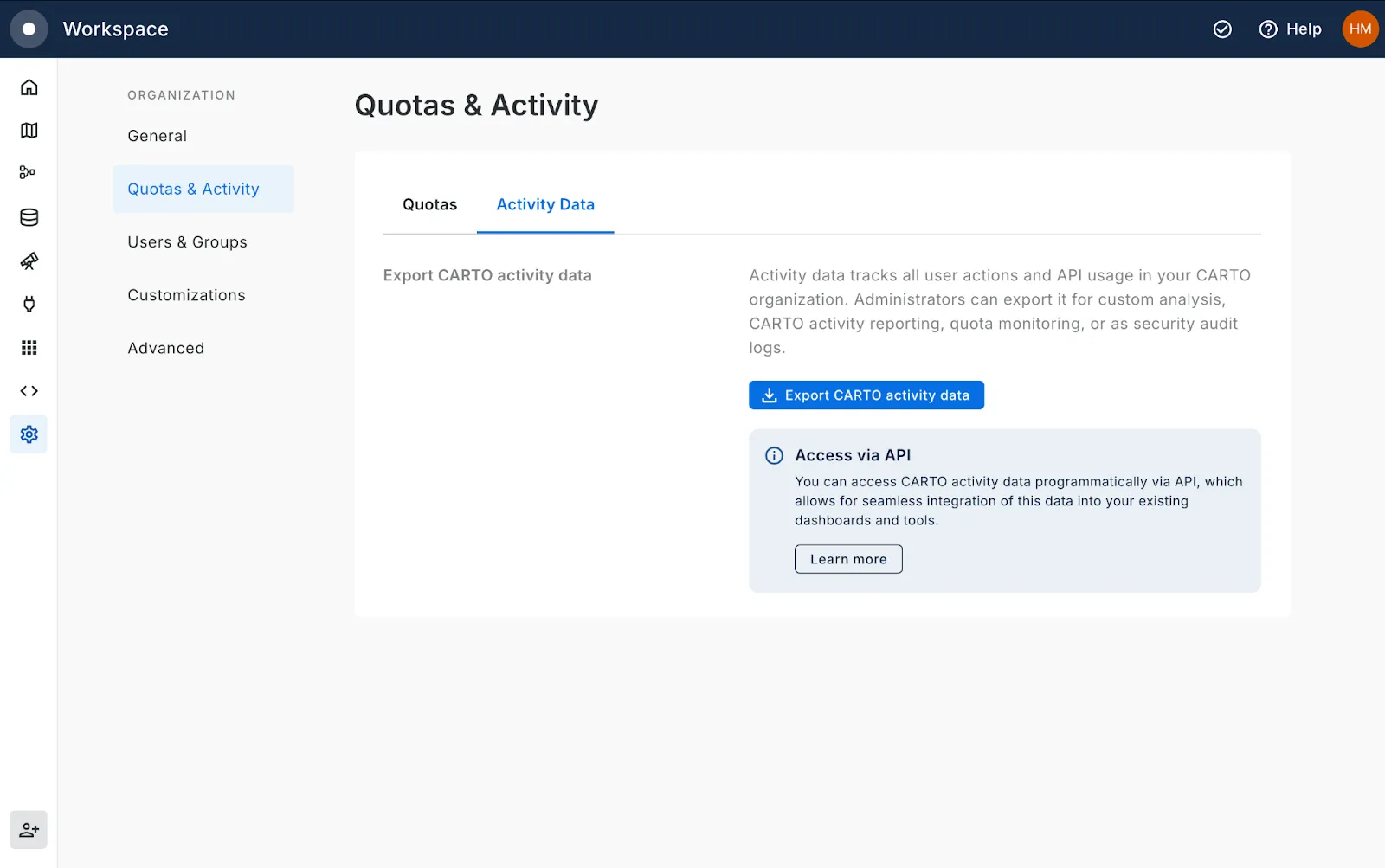
Task: Open the Home page from the sidebar
Action: pyautogui.click(x=29, y=87)
